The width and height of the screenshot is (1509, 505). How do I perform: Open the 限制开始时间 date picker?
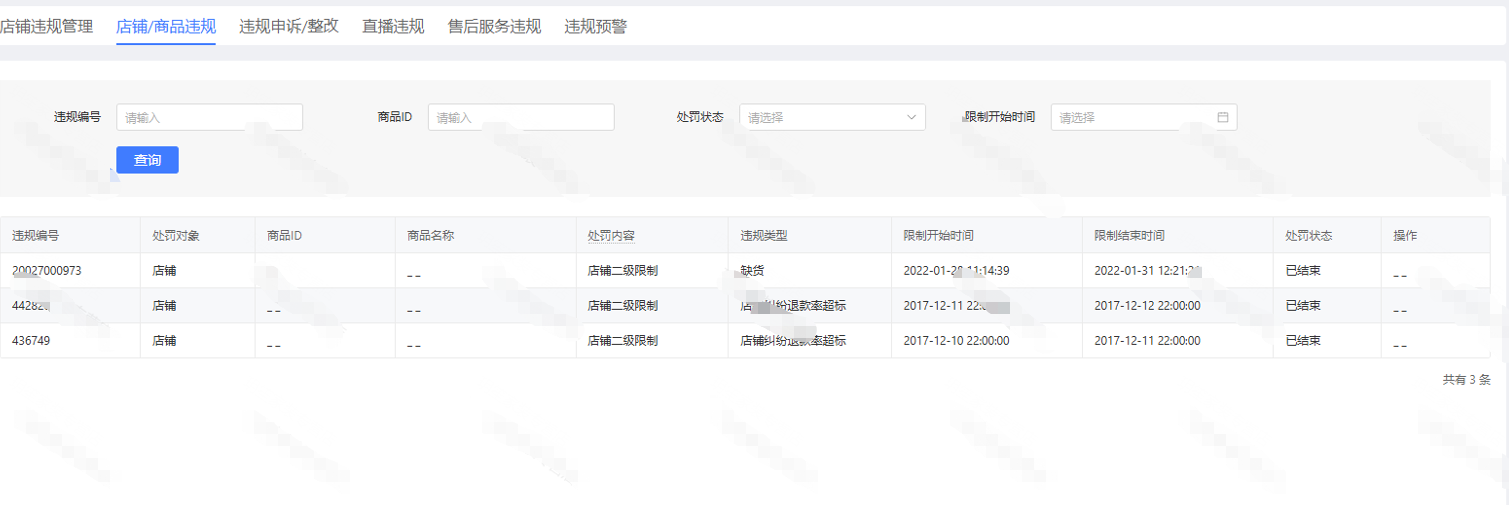coord(1135,117)
